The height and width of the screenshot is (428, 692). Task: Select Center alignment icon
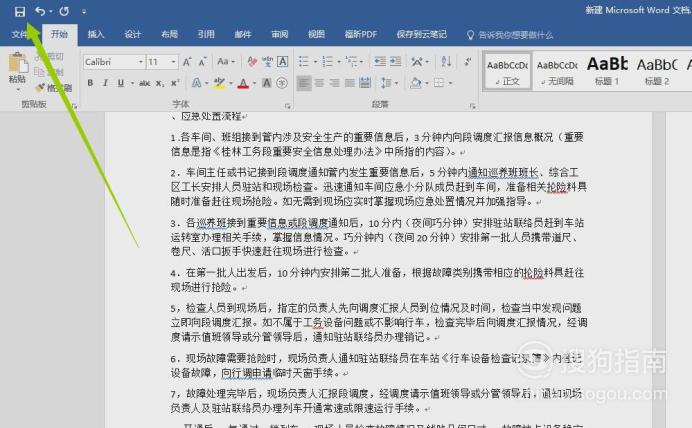tap(320, 83)
